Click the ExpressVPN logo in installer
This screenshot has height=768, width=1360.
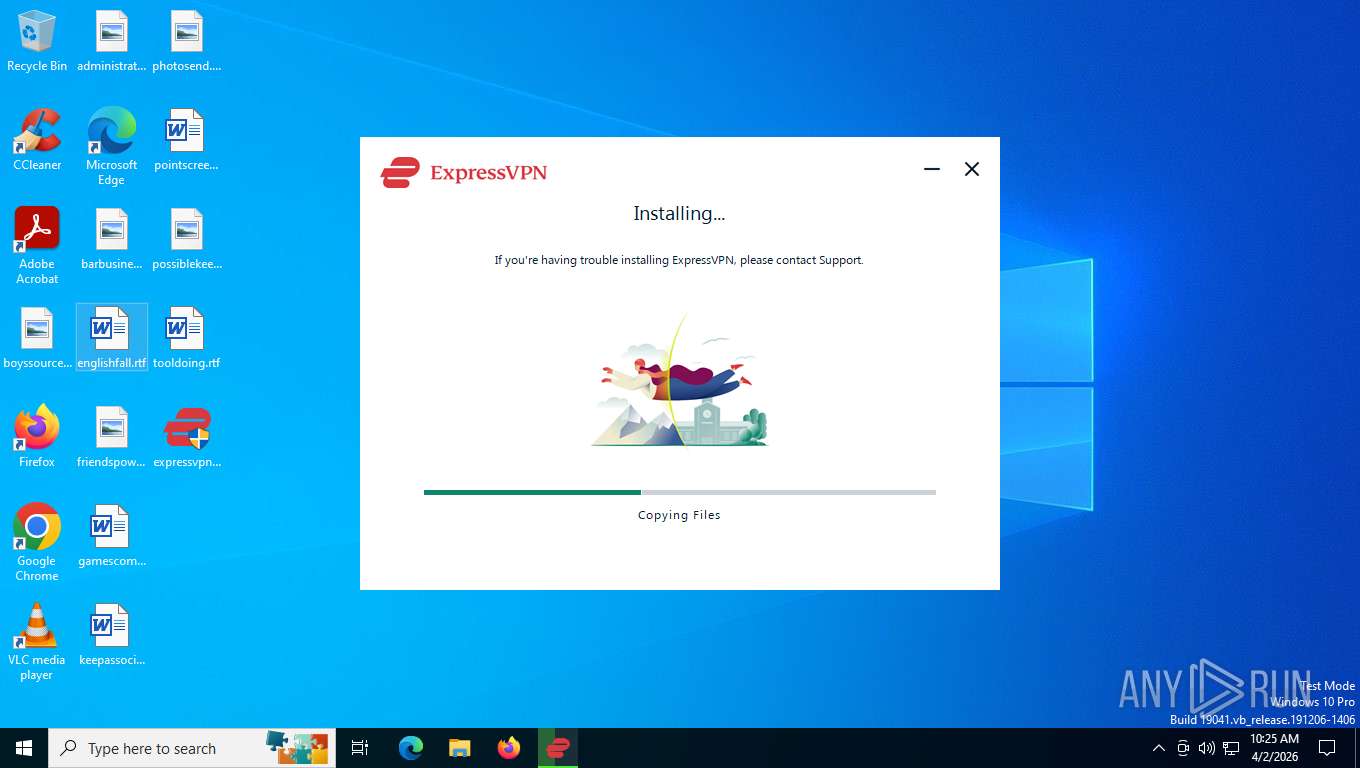pyautogui.click(x=464, y=172)
